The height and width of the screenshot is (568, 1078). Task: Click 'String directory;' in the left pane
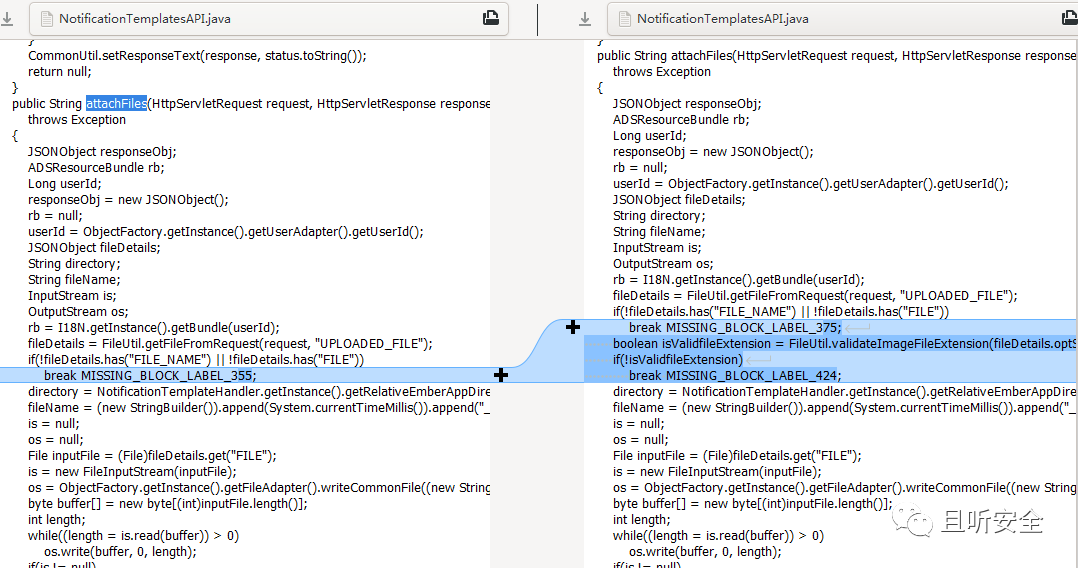(74, 263)
